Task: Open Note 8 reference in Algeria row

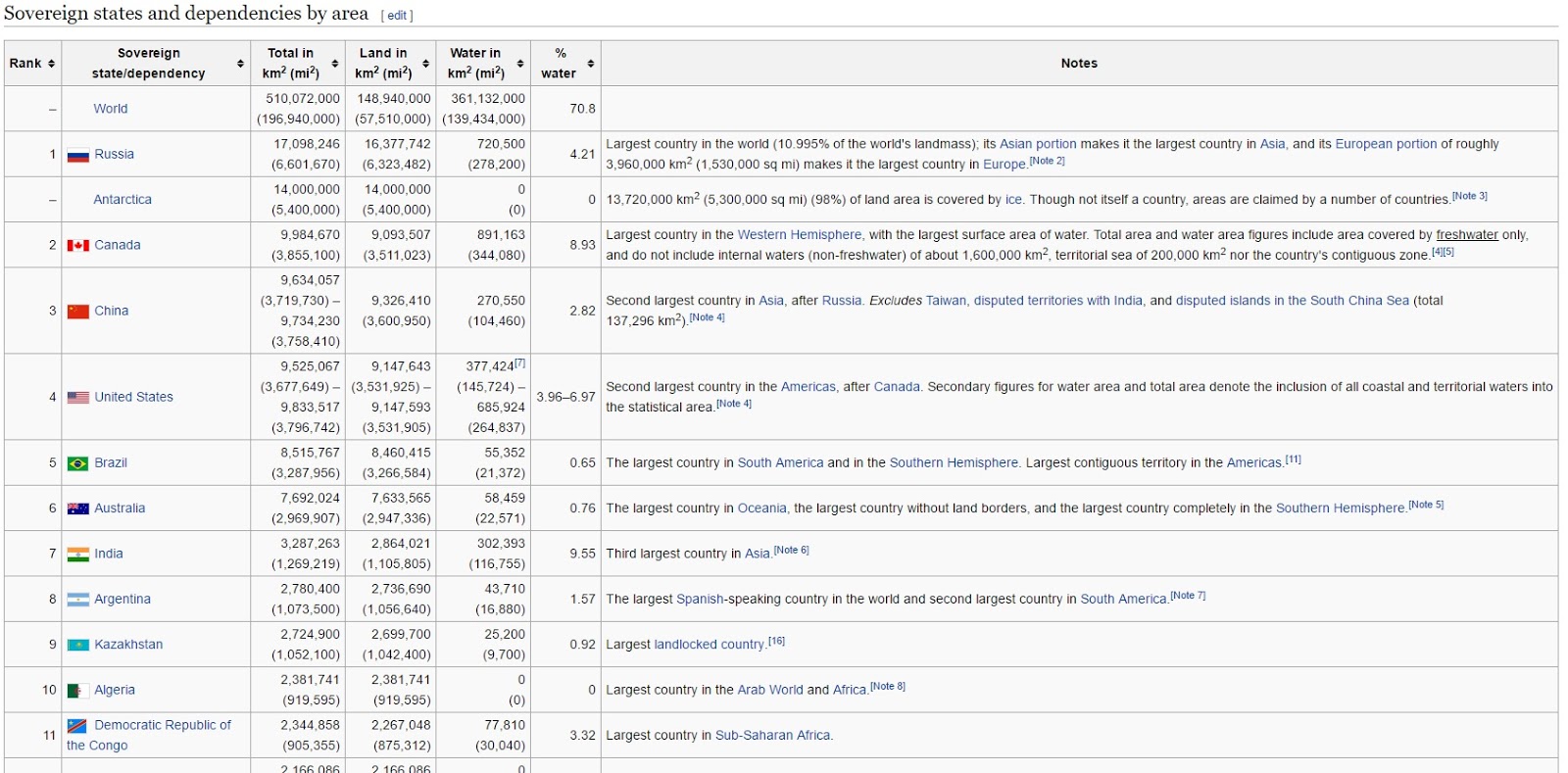Action: pyautogui.click(x=888, y=687)
